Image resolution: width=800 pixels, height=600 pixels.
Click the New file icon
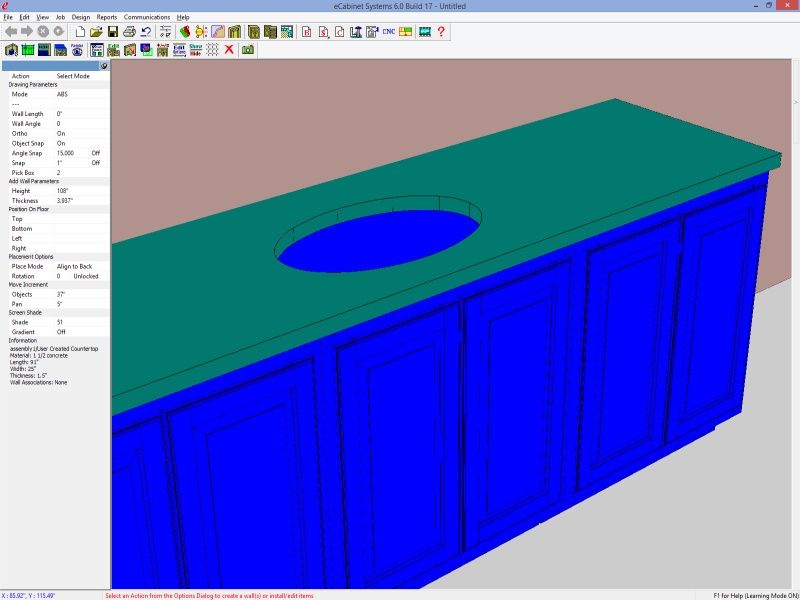click(x=79, y=32)
